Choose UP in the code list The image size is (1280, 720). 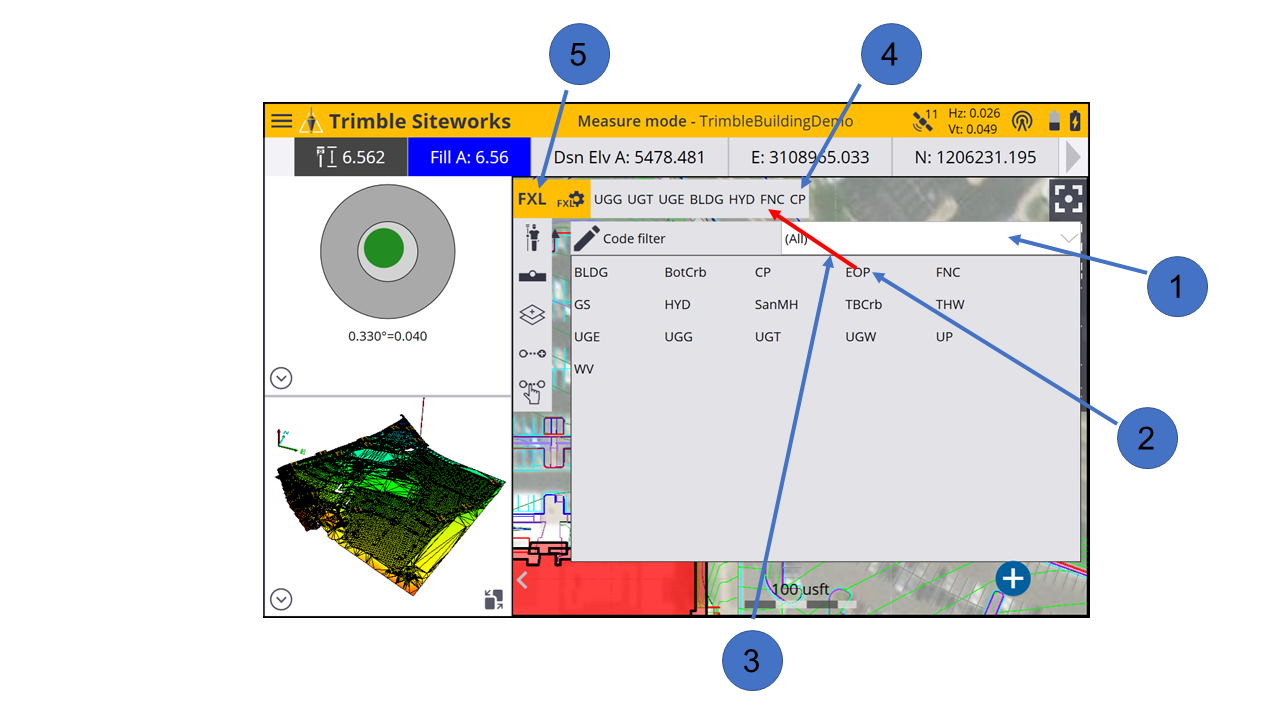(944, 337)
